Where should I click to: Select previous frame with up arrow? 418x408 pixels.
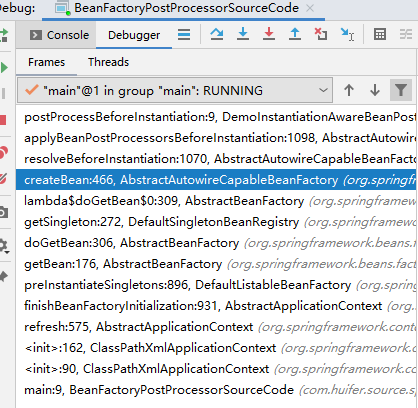click(x=349, y=90)
